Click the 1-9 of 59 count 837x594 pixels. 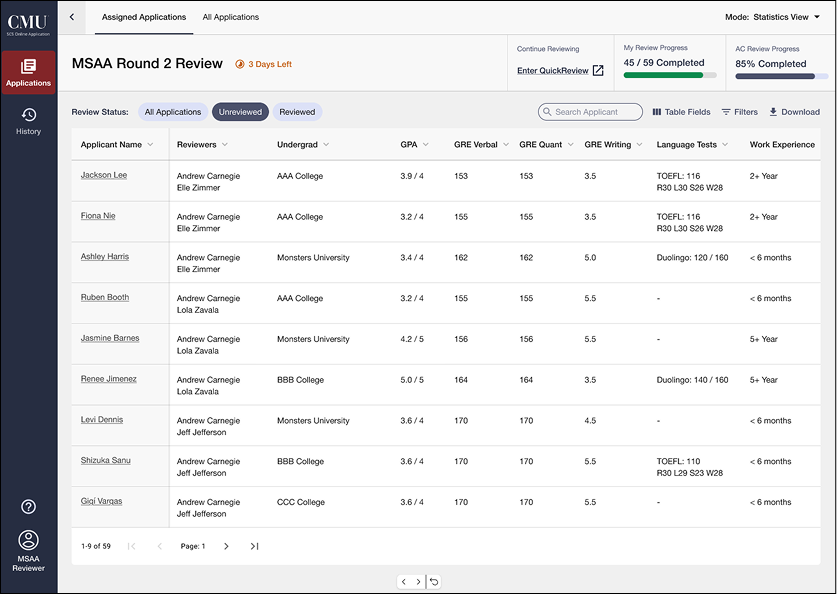96,546
